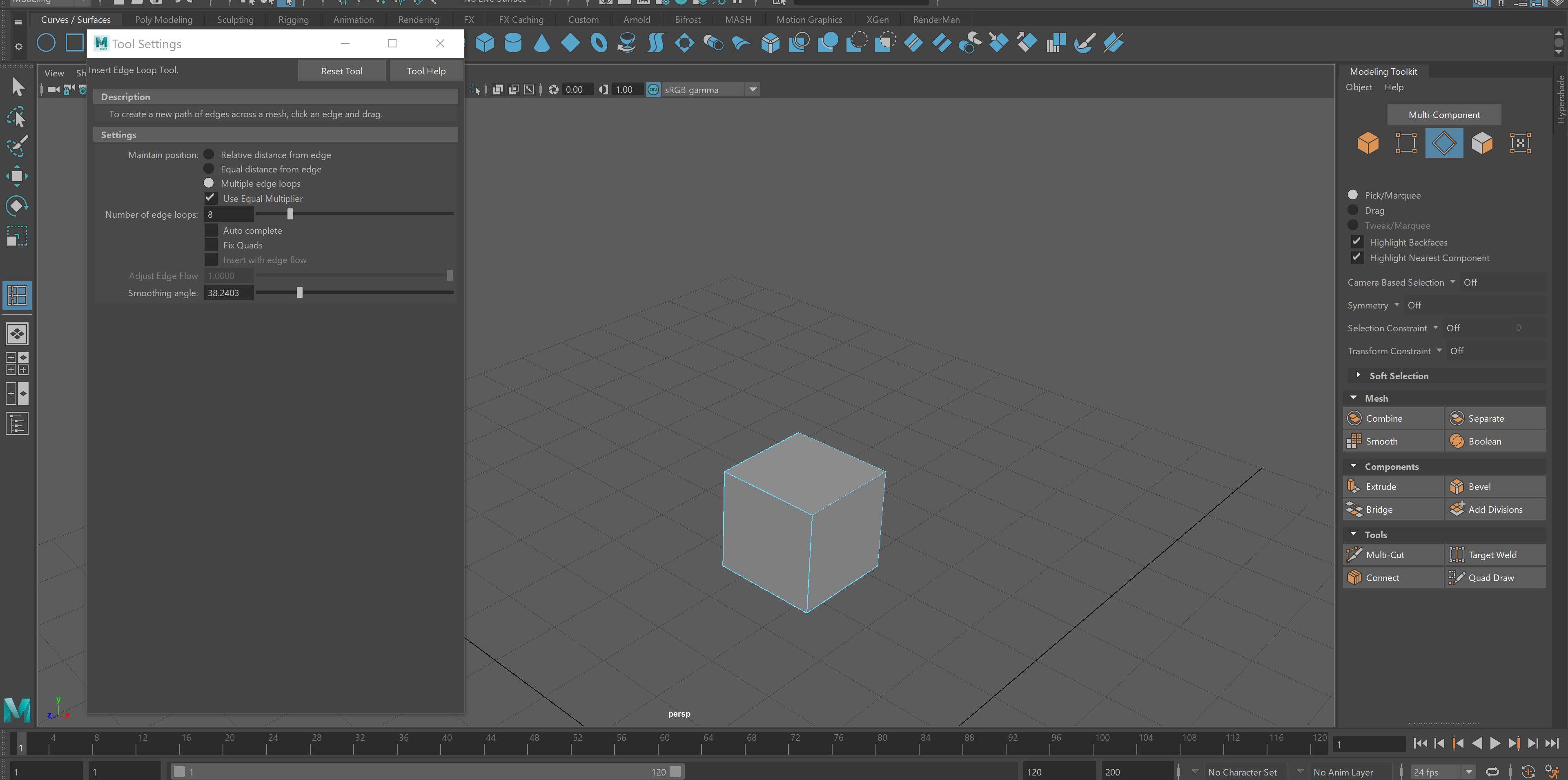The height and width of the screenshot is (780, 1568).
Task: Expand the Soft Selection section
Action: click(x=1358, y=375)
